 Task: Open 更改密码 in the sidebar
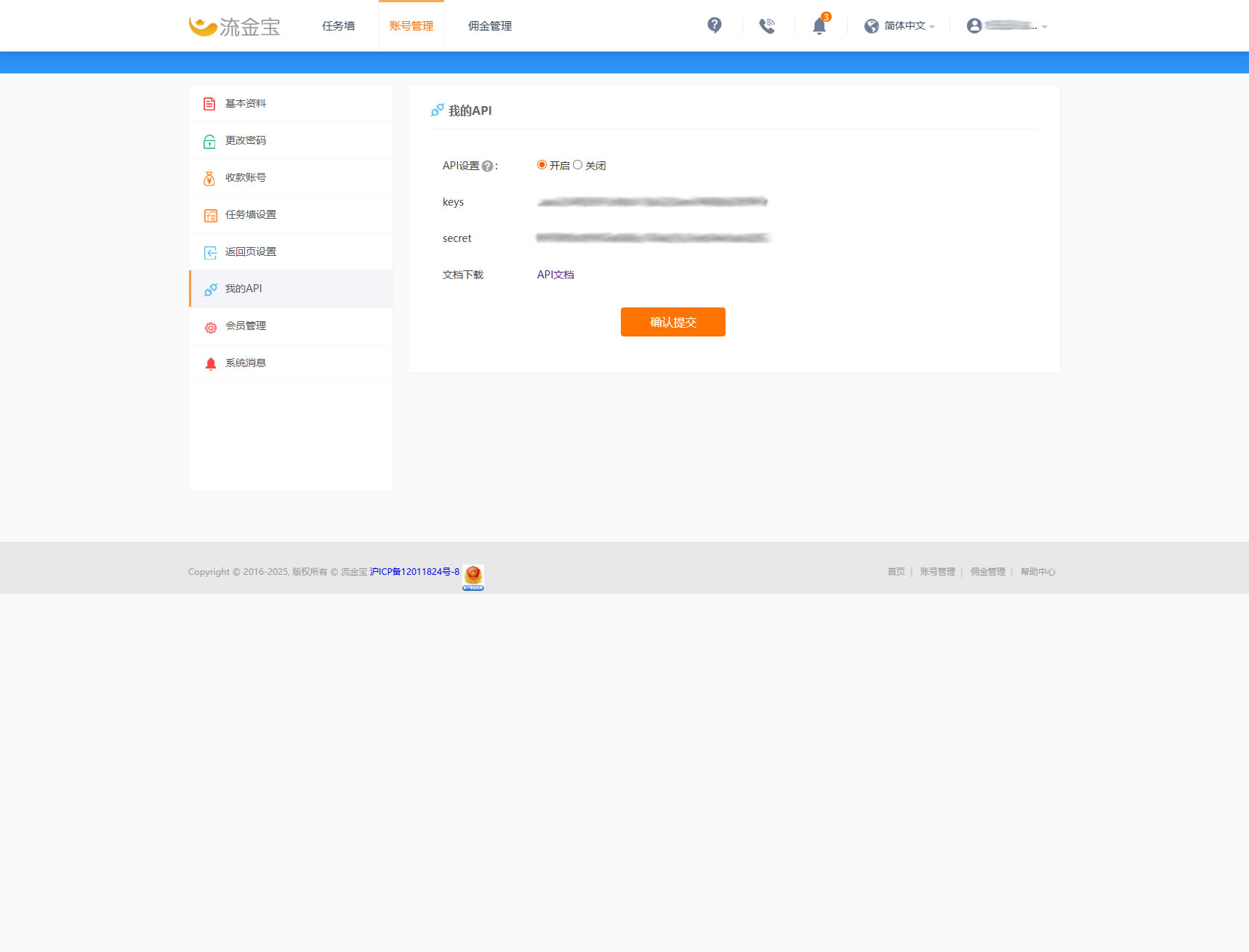(x=246, y=141)
